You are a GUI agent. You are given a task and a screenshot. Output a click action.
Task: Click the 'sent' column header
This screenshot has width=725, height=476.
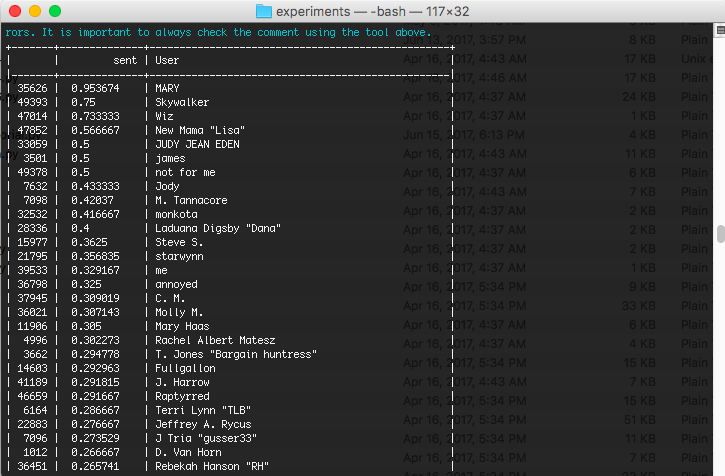click(125, 61)
